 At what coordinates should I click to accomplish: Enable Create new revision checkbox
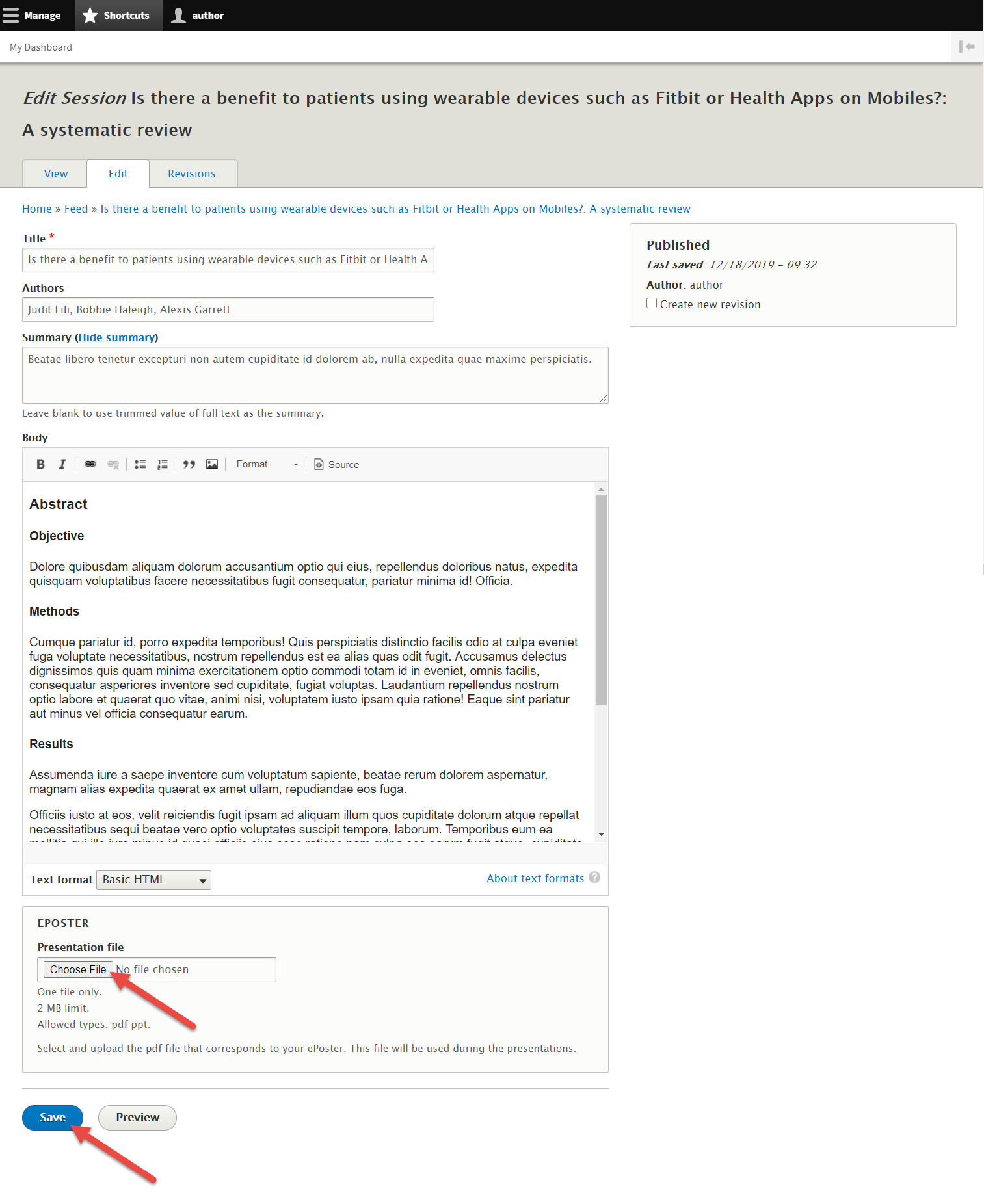pyautogui.click(x=652, y=304)
